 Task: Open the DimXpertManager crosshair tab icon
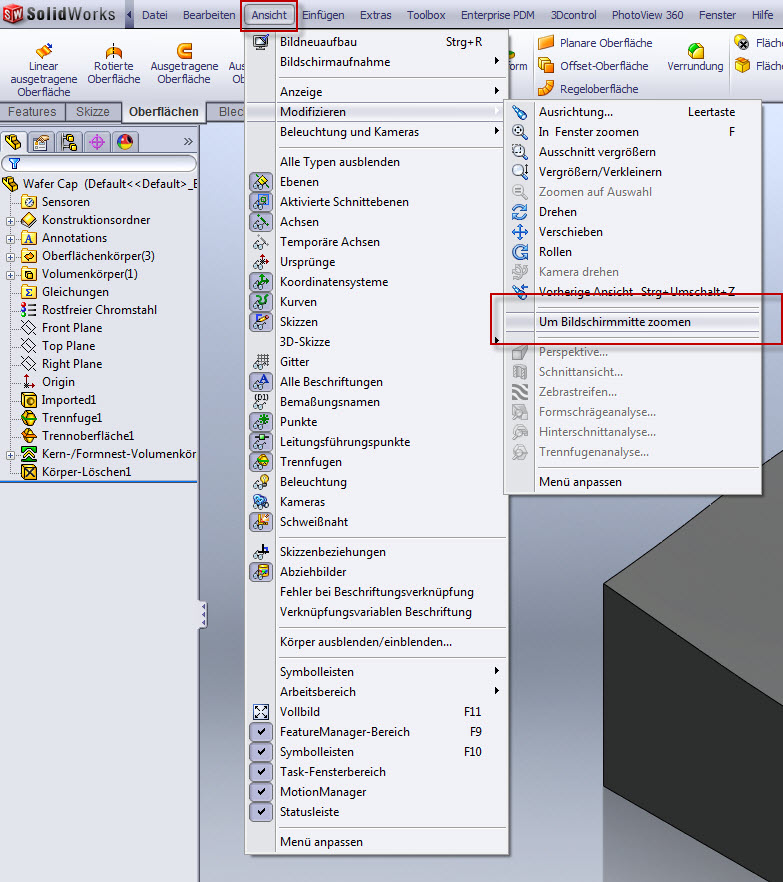point(97,142)
